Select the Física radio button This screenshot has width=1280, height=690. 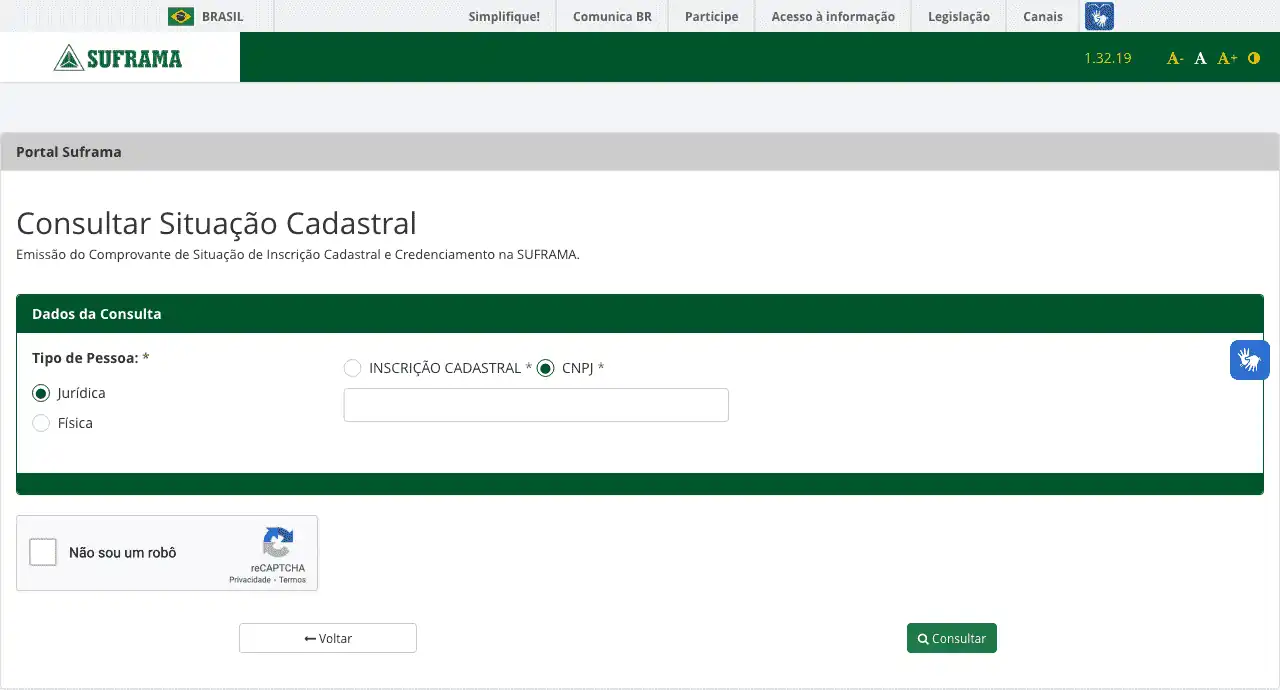click(41, 423)
